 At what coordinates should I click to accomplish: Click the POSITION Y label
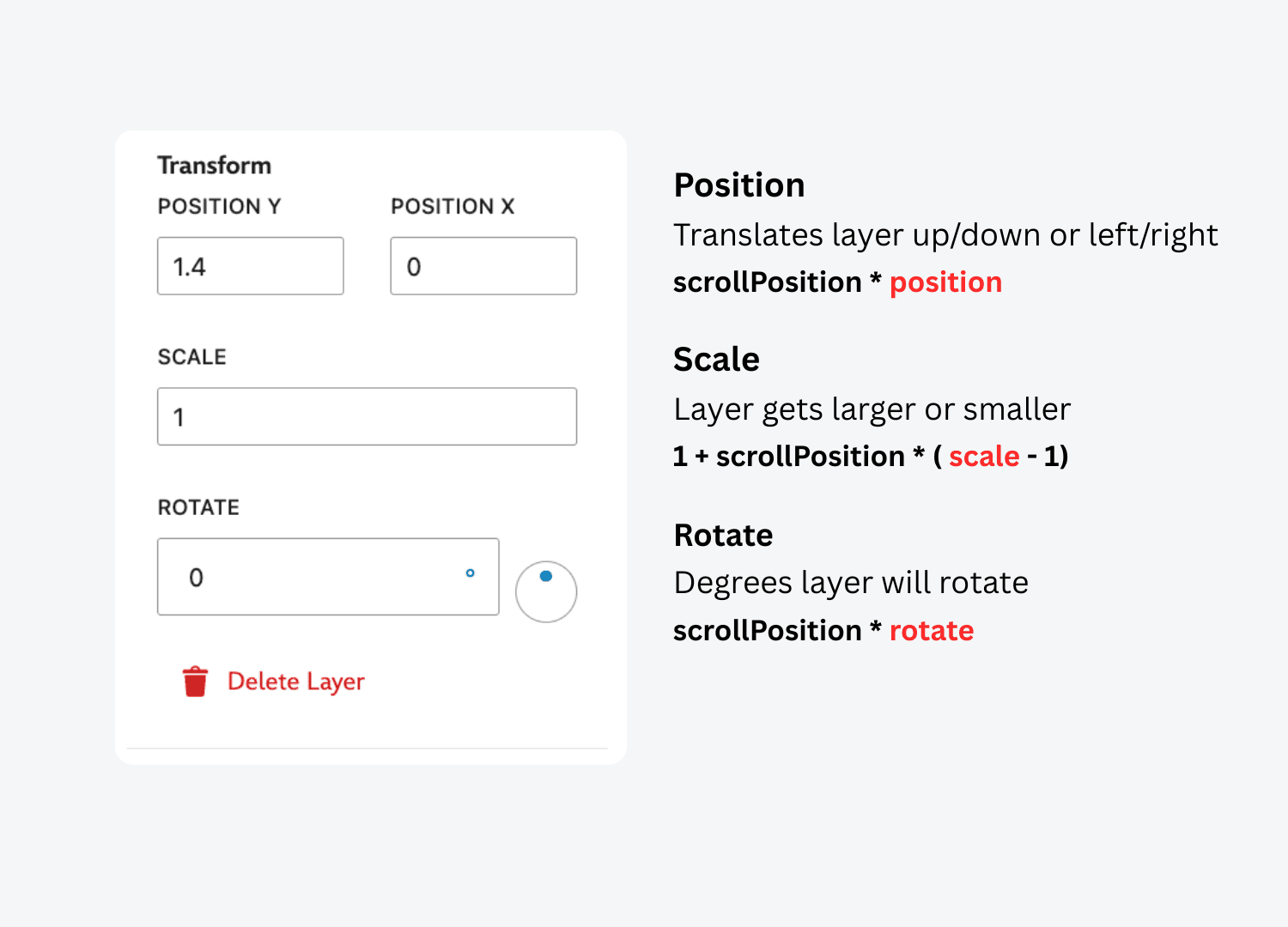point(219,206)
